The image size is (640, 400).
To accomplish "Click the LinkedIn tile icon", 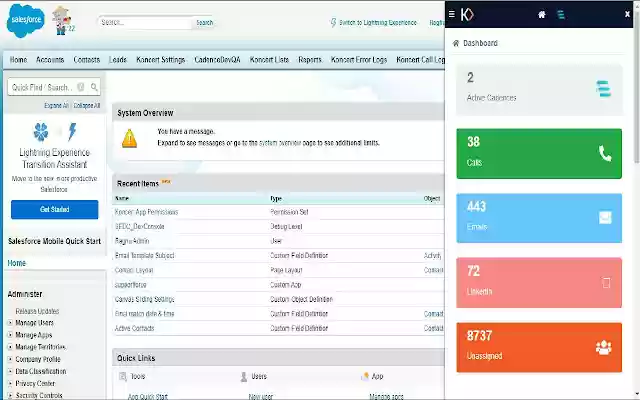I will (606, 282).
